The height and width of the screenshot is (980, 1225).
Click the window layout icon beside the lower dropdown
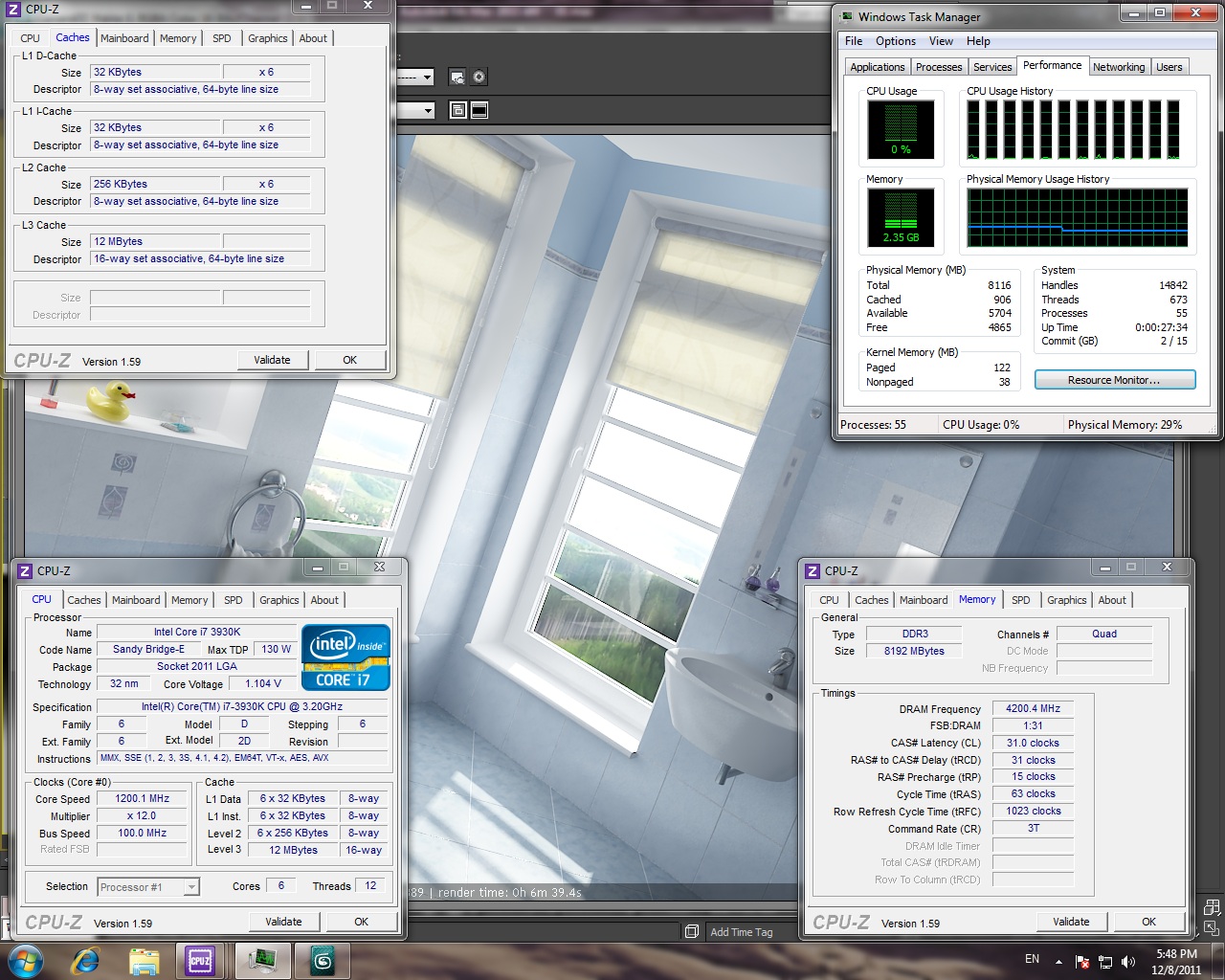457,110
